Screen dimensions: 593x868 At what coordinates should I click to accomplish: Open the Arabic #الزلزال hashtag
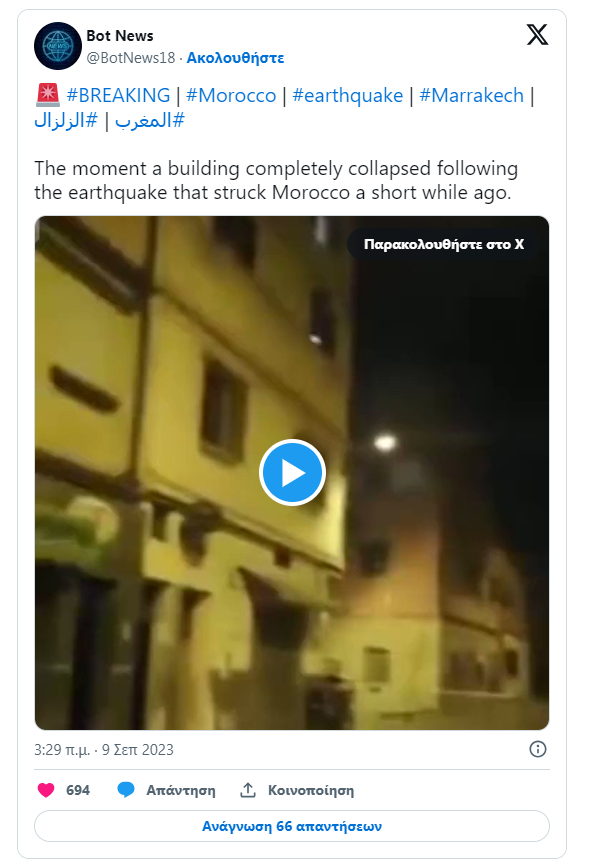[66, 120]
